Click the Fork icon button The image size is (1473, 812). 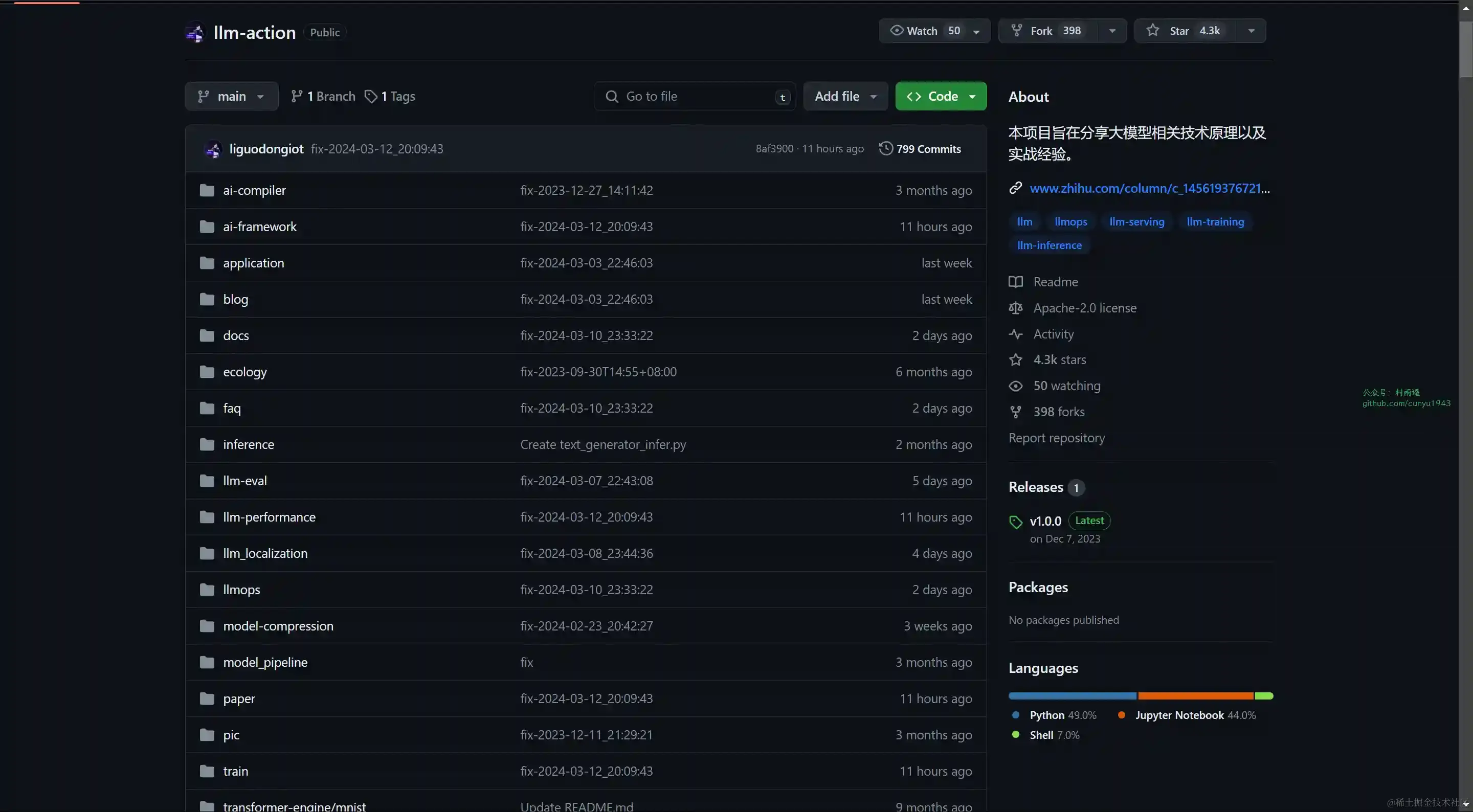(1017, 30)
